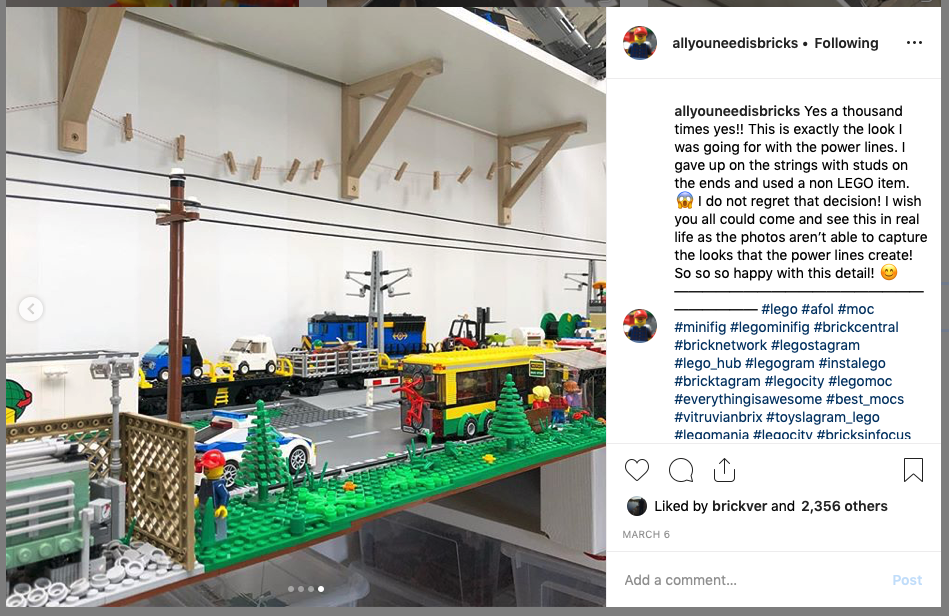This screenshot has width=949, height=616.
Task: Share the post with the share icon
Action: (x=724, y=470)
